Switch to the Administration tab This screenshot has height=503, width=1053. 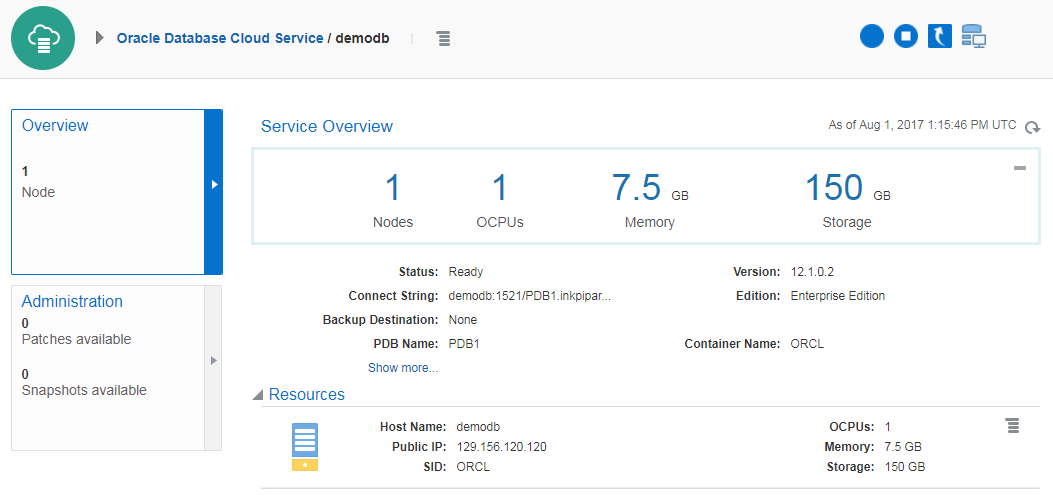72,301
